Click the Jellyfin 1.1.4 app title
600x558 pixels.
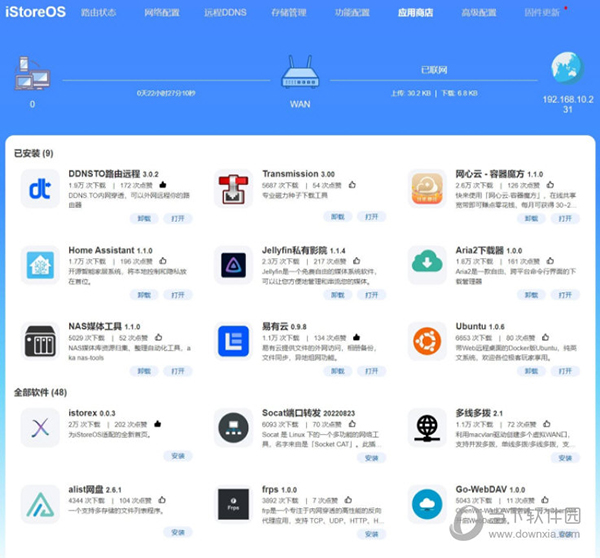pos(303,250)
